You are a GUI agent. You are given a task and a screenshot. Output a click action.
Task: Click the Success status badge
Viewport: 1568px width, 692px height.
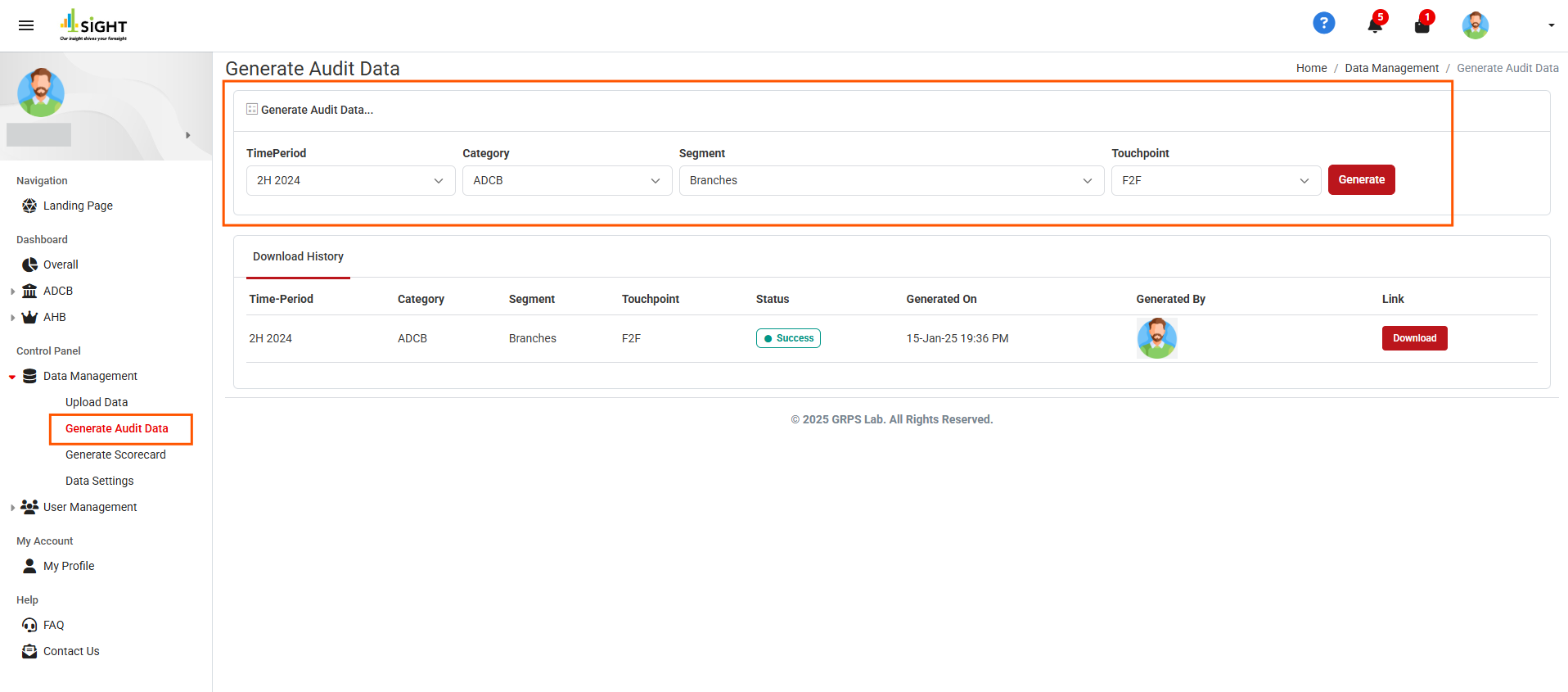tap(788, 338)
